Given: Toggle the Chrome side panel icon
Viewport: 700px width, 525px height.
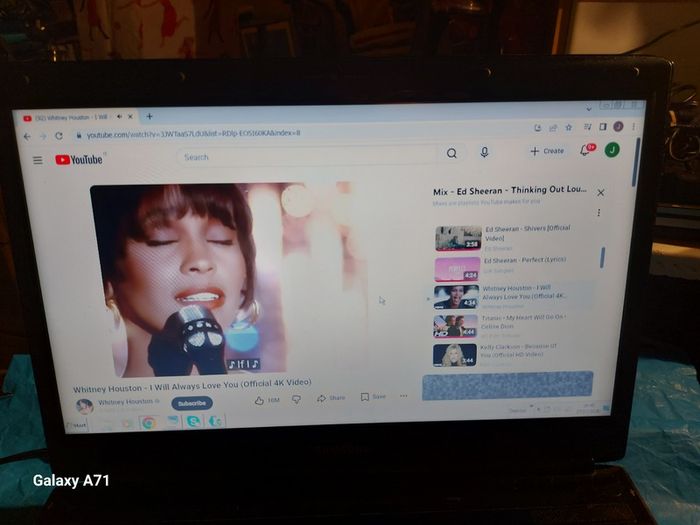Looking at the screenshot, I should [603, 127].
